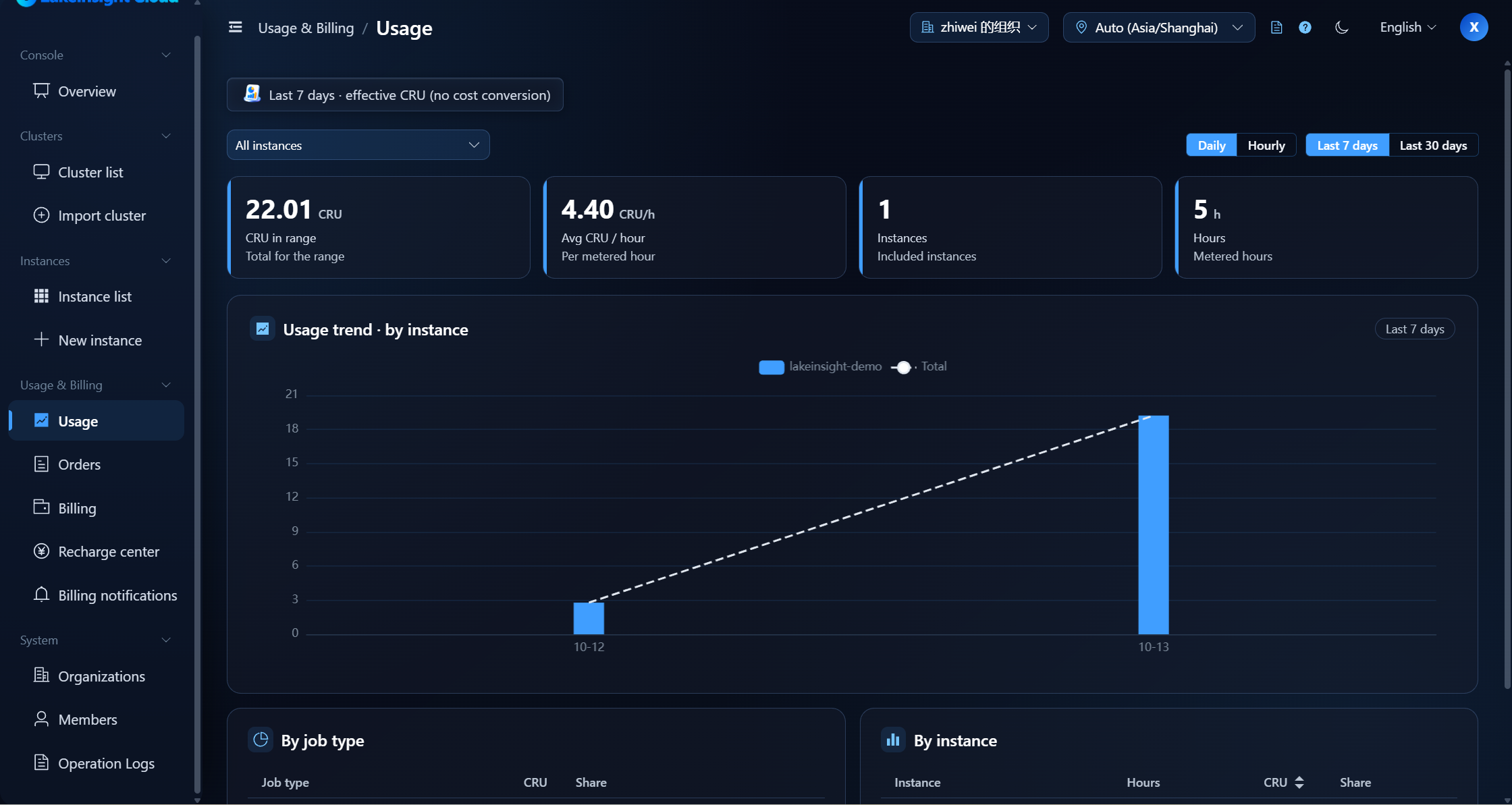The width and height of the screenshot is (1512, 805).
Task: Select Last 7 days range toggle
Action: [1347, 145]
